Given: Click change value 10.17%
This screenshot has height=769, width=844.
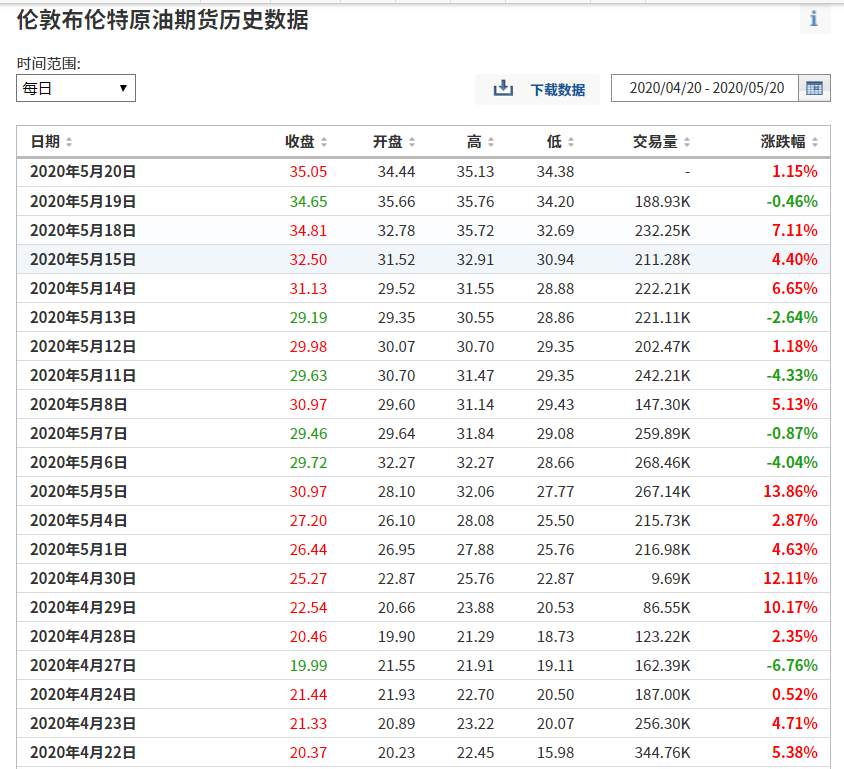Looking at the screenshot, I should 790,608.
